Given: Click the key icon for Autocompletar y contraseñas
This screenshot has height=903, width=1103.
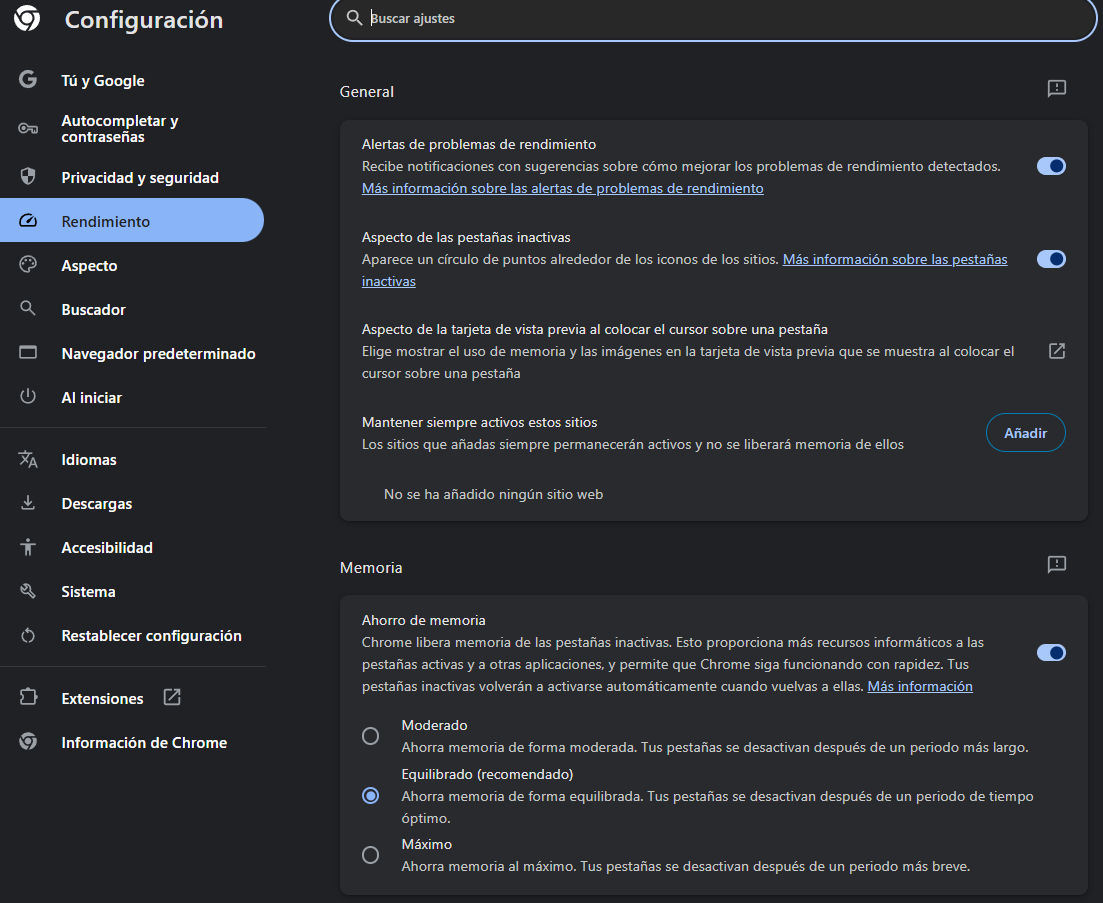Looking at the screenshot, I should 28,128.
